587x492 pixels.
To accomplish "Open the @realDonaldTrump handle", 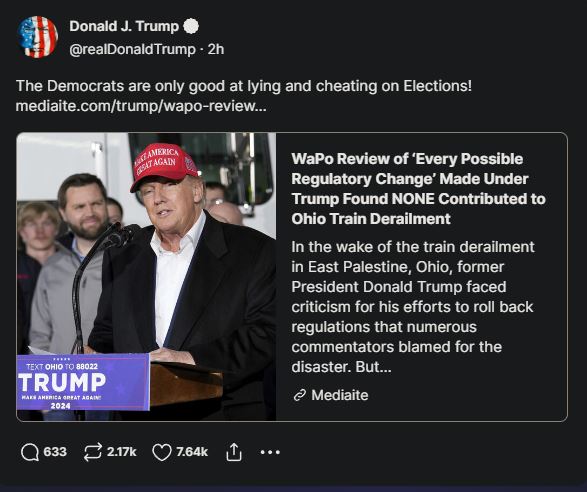I will click(x=133, y=49).
